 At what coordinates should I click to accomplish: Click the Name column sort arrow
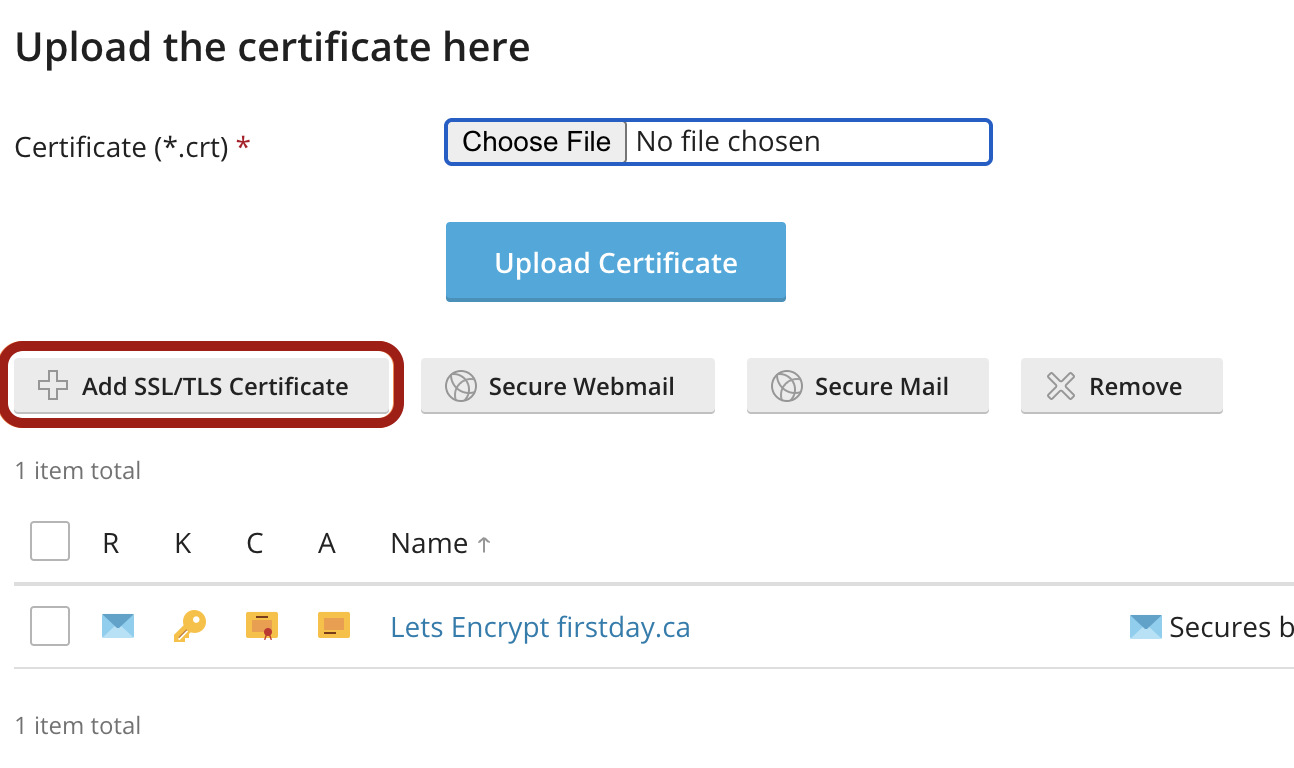point(484,545)
